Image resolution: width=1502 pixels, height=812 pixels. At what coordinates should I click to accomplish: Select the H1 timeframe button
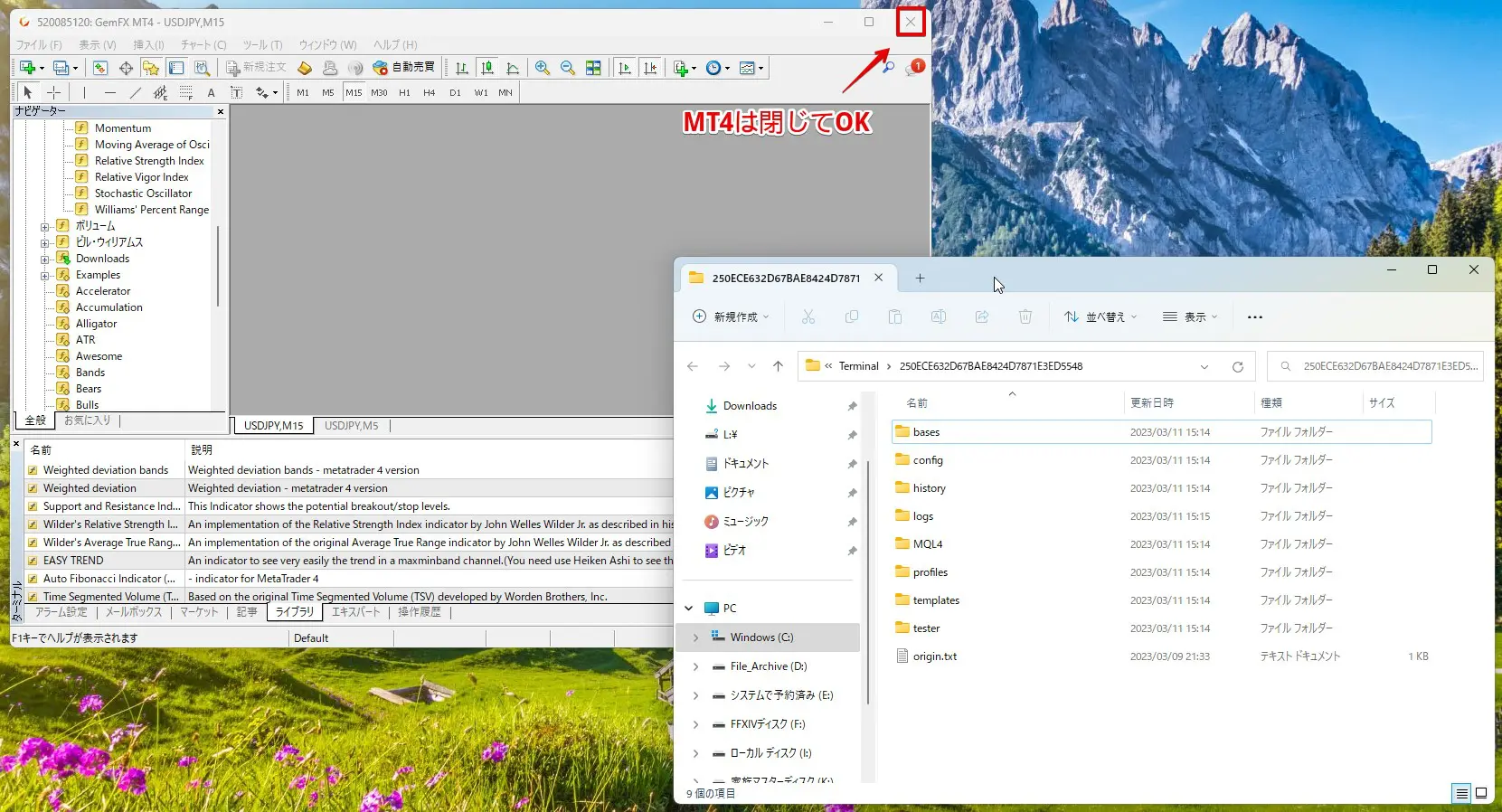click(x=404, y=92)
